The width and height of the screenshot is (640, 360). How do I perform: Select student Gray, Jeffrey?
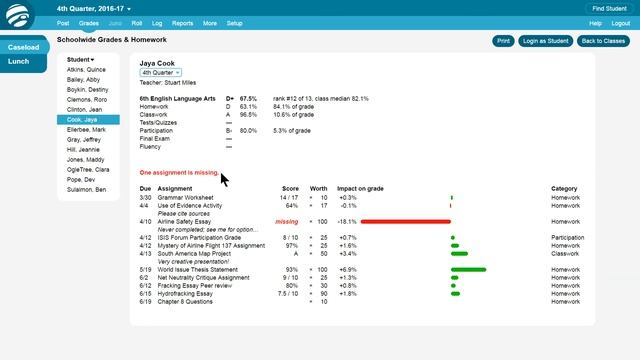pos(84,140)
